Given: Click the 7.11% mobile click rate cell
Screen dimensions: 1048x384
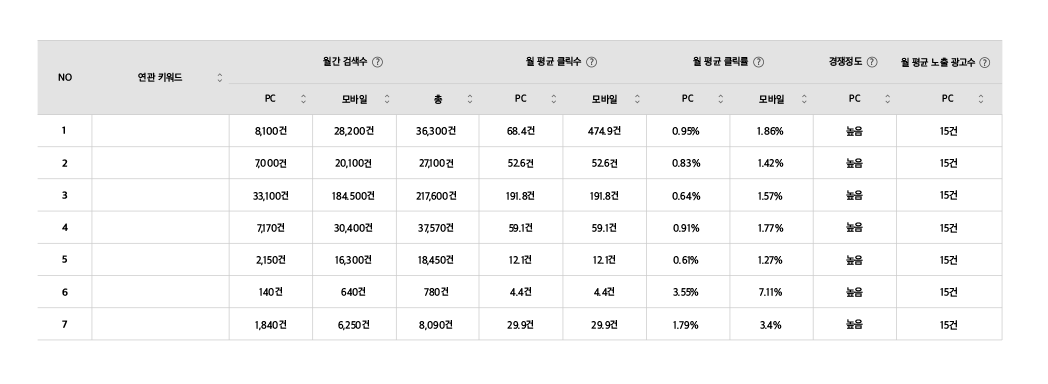Looking at the screenshot, I should tap(771, 292).
